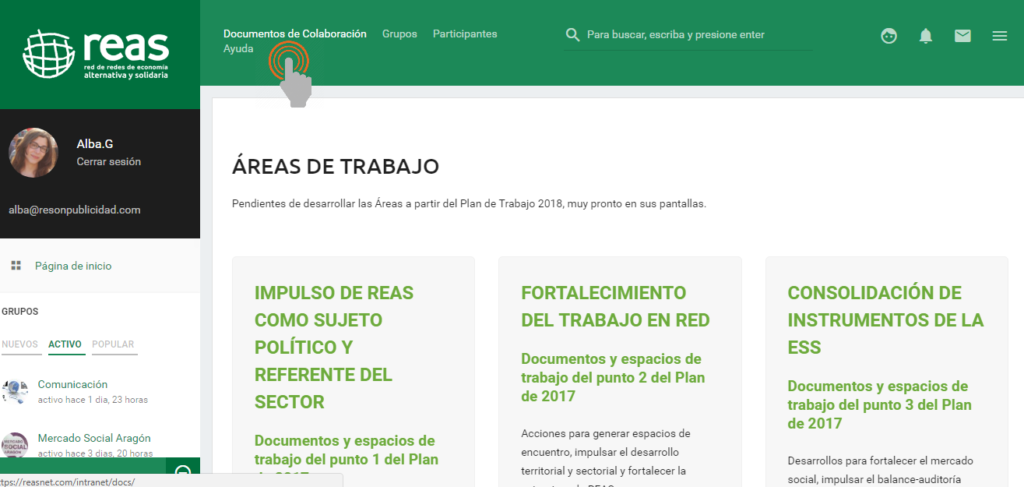Open the messages envelope icon
Screen dimensions: 1024x487
[962, 36]
